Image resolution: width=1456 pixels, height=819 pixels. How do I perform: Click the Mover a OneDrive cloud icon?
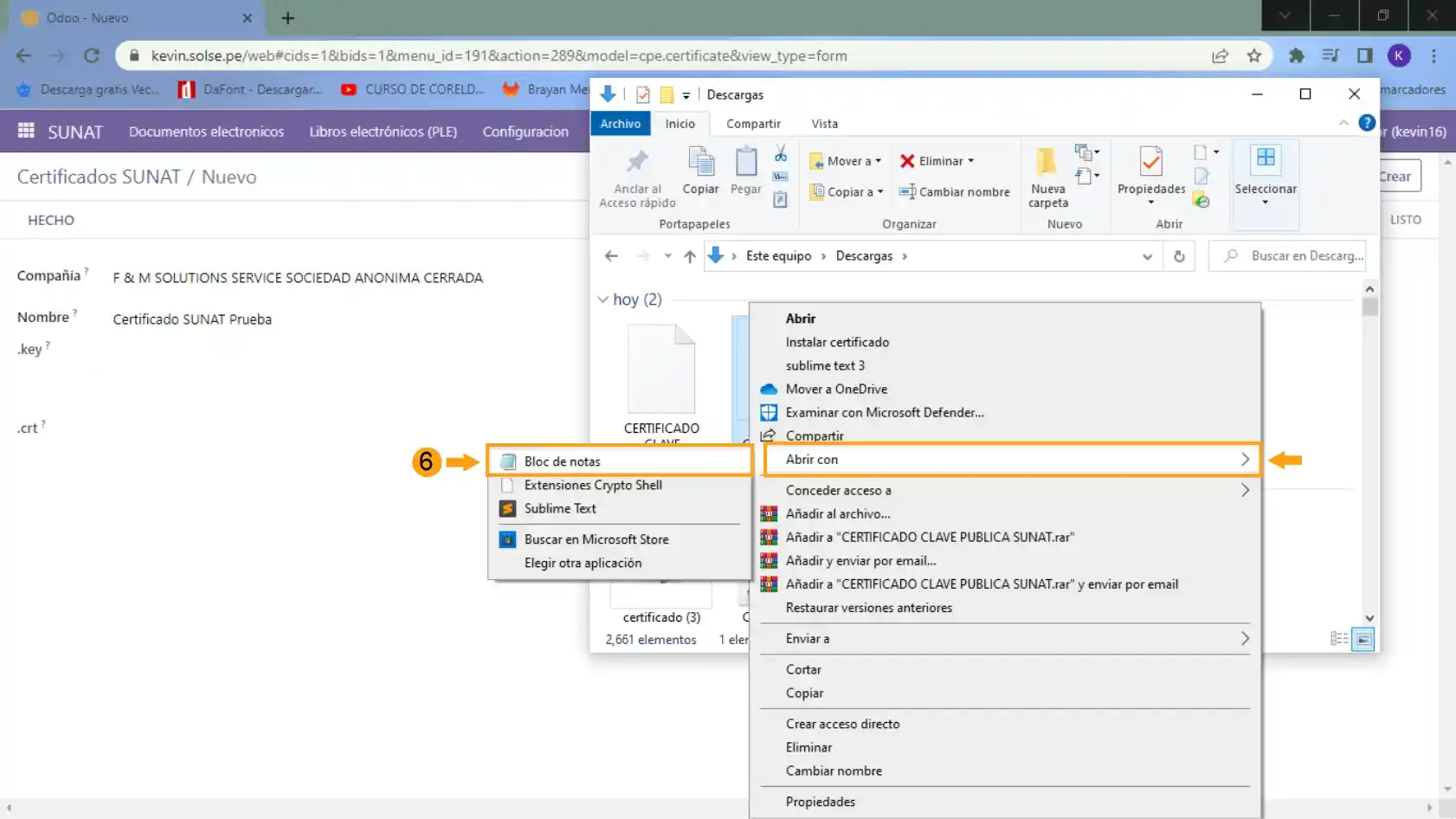pyautogui.click(x=769, y=390)
